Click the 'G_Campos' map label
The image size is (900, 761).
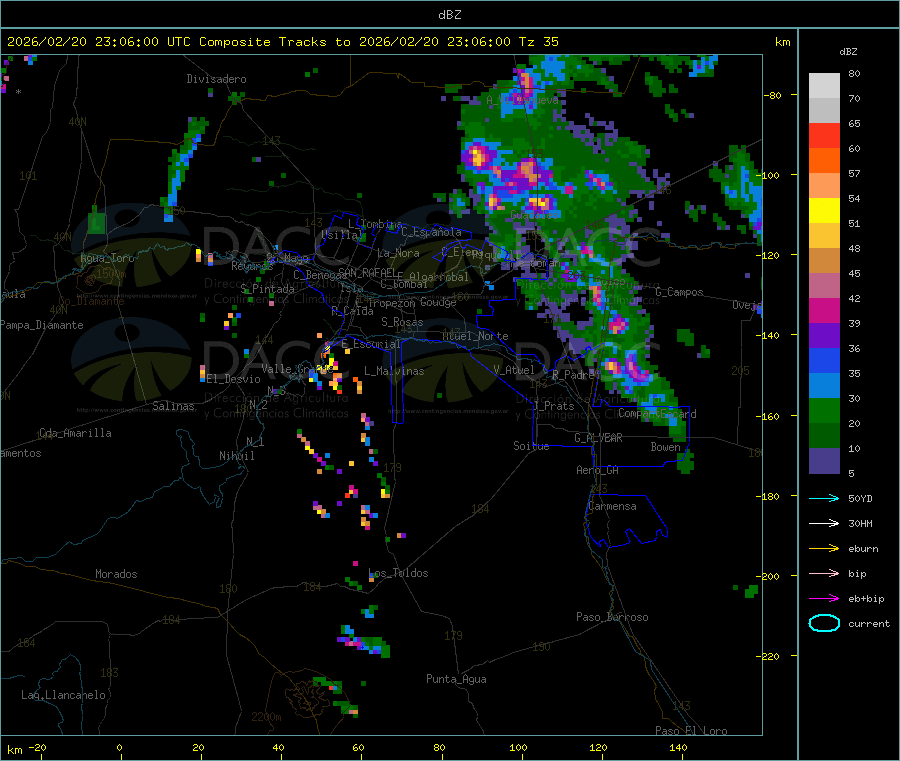click(x=679, y=292)
